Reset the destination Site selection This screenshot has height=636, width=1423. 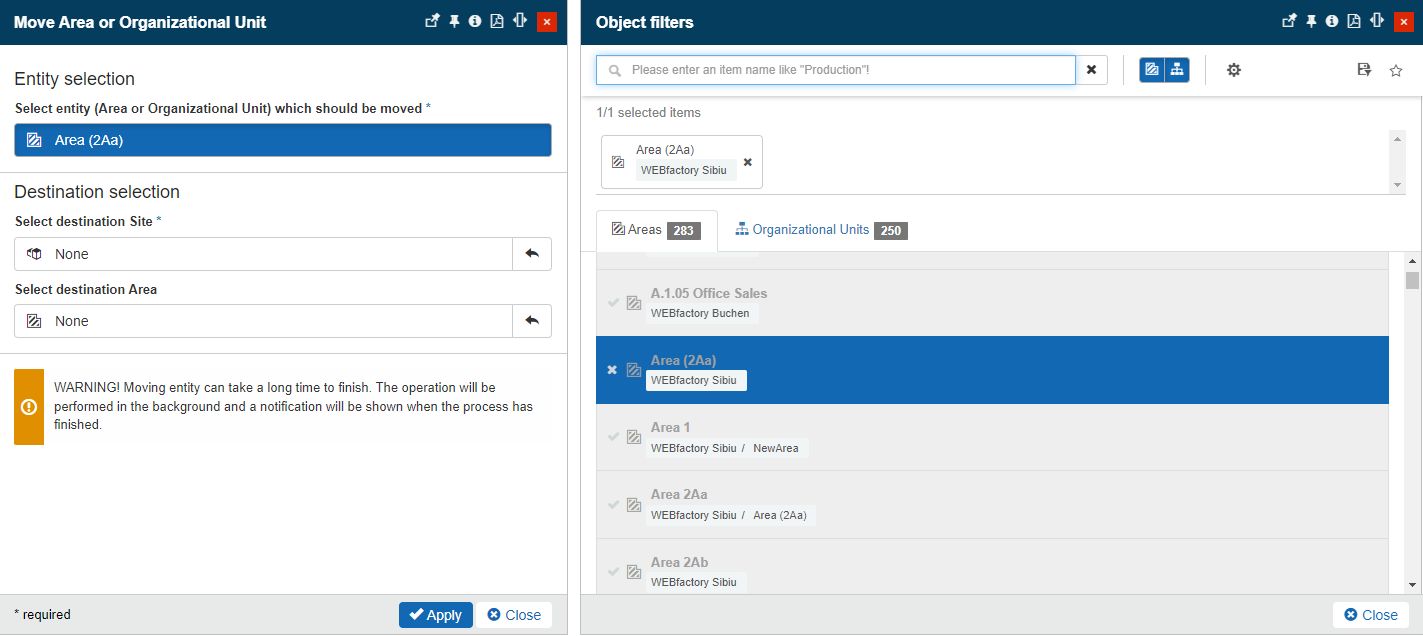[x=531, y=254]
